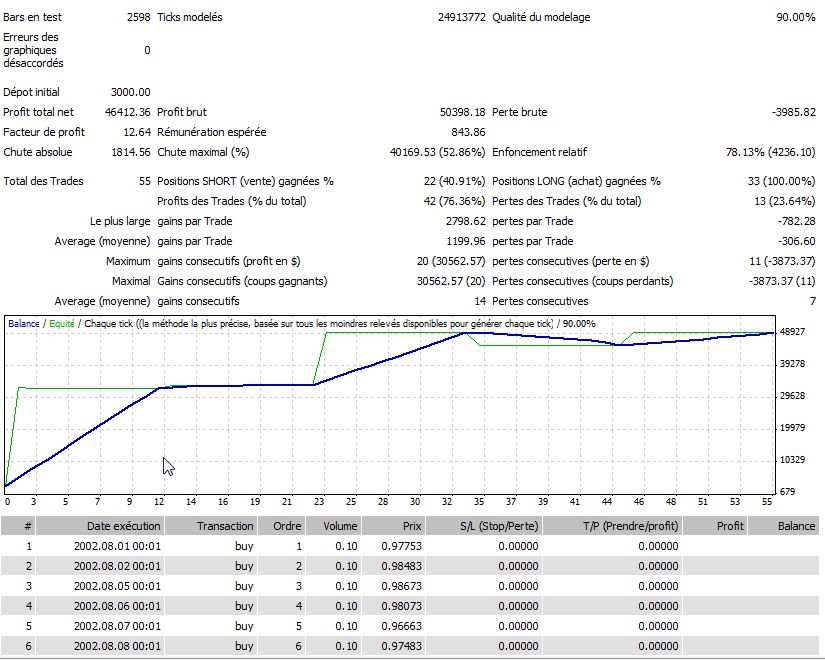Click the 'Balance' column header
The image size is (825, 660).
(x=796, y=526)
